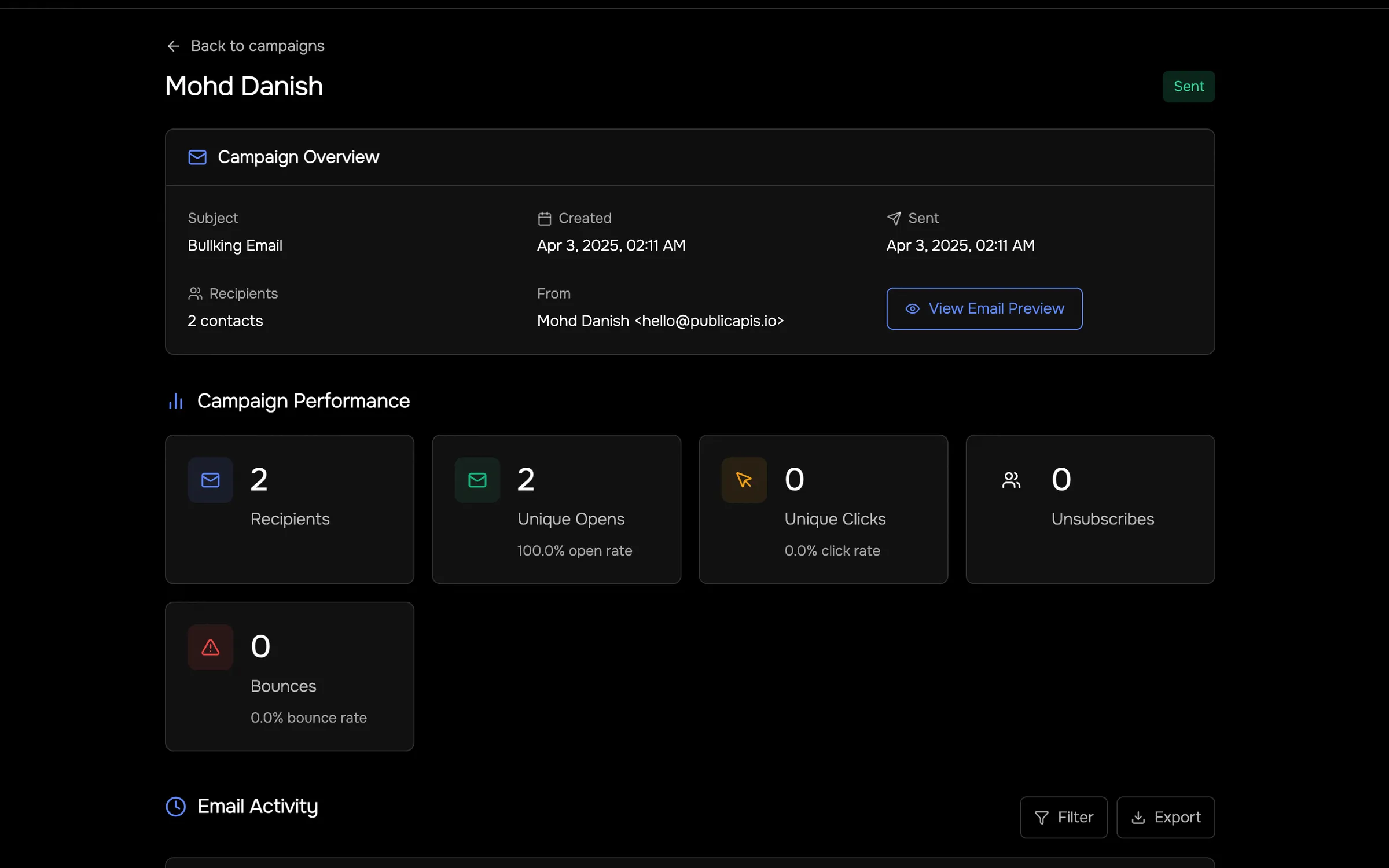Click the back arrow icon
The width and height of the screenshot is (1389, 868).
pos(173,46)
